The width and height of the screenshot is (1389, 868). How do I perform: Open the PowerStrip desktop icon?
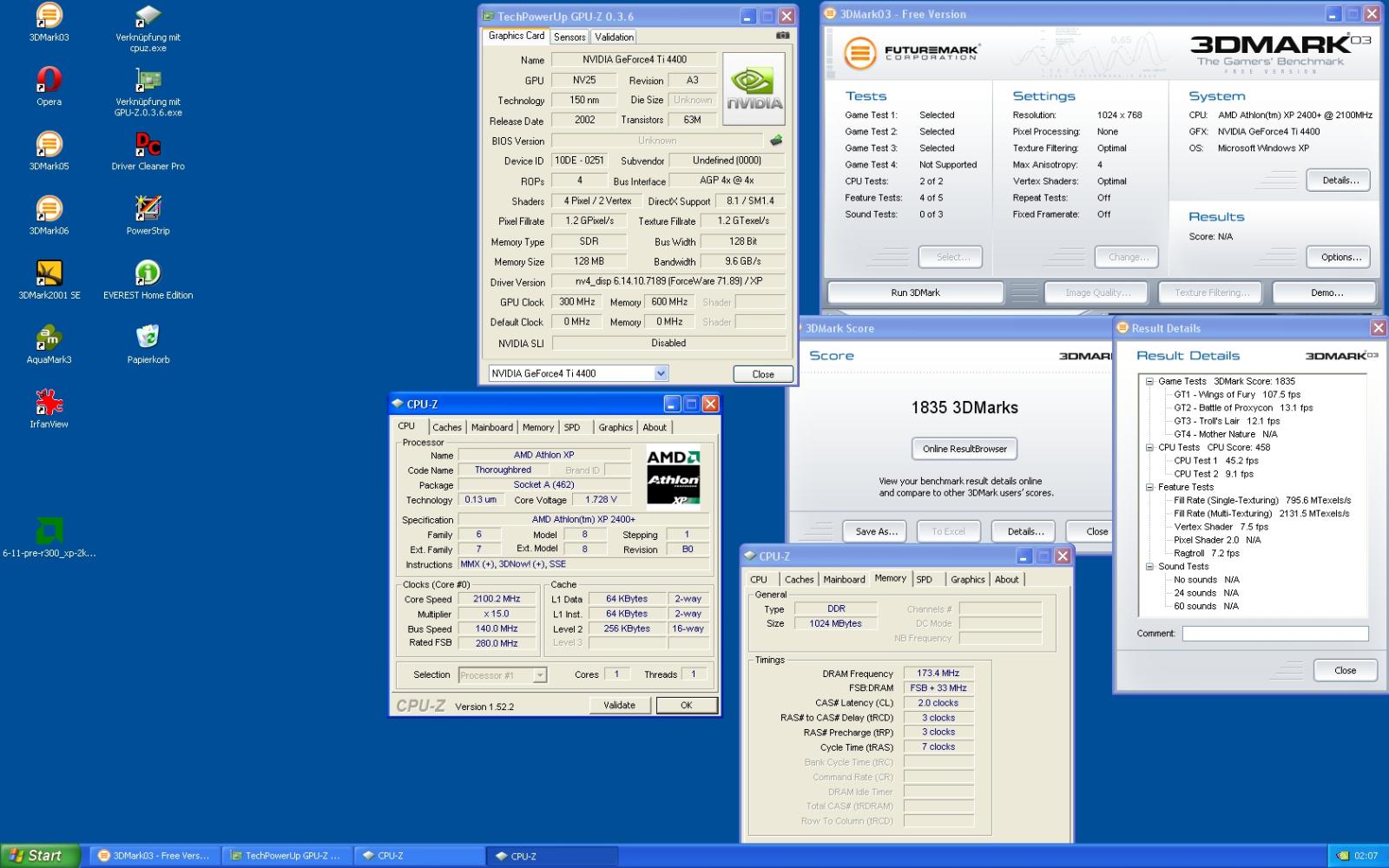[148, 215]
